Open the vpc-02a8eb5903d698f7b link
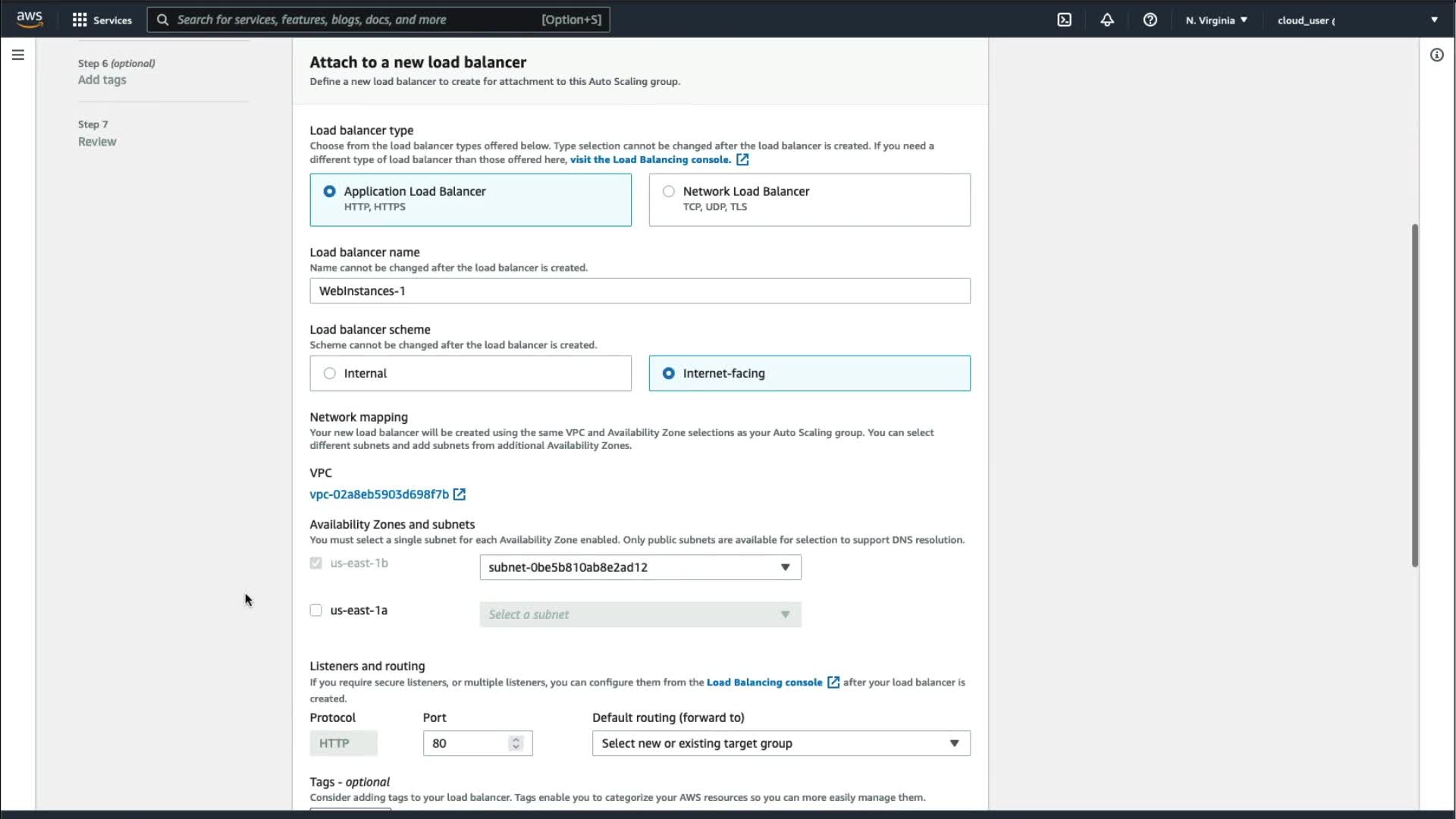Image resolution: width=1456 pixels, height=819 pixels. (379, 494)
